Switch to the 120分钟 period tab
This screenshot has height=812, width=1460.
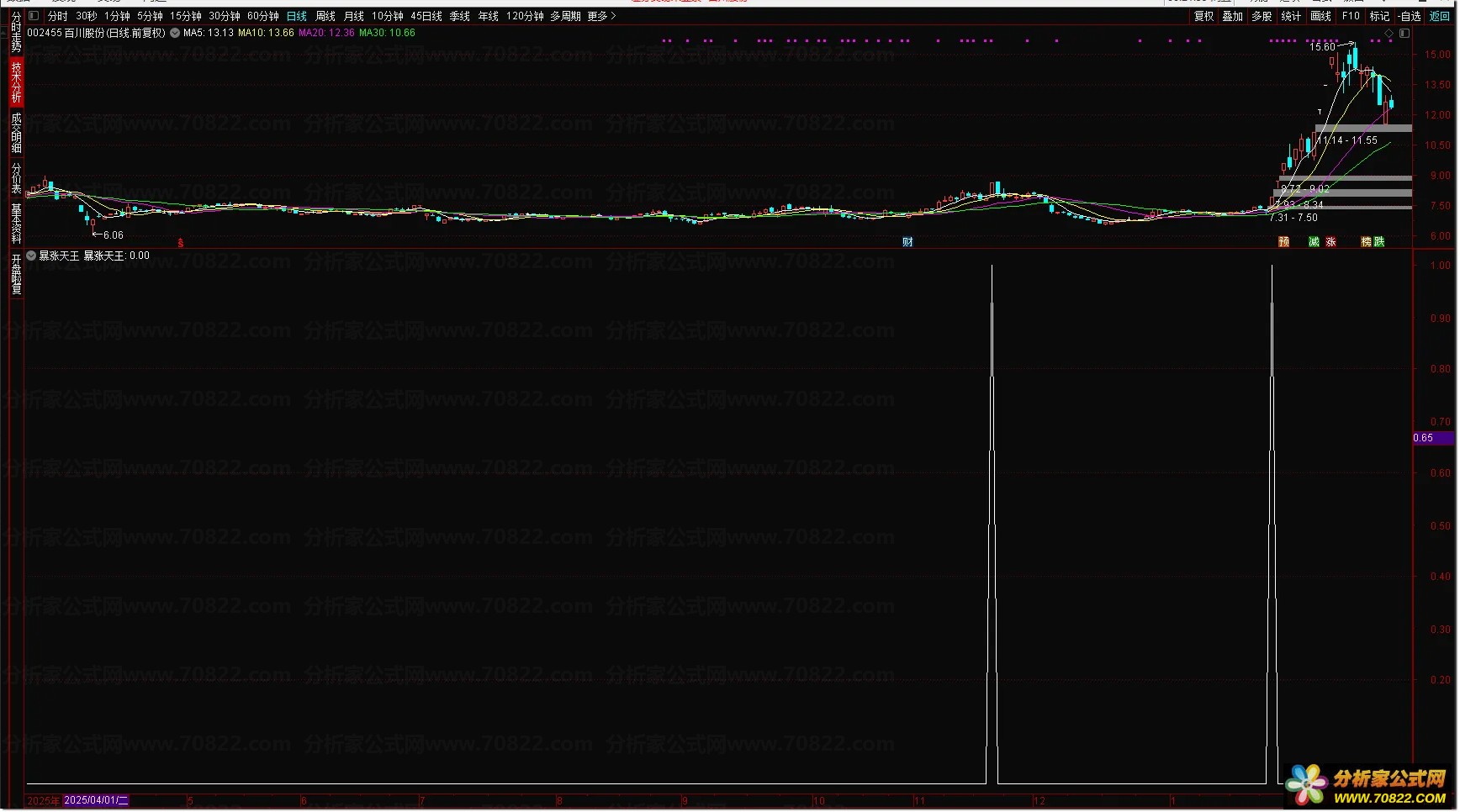click(525, 16)
